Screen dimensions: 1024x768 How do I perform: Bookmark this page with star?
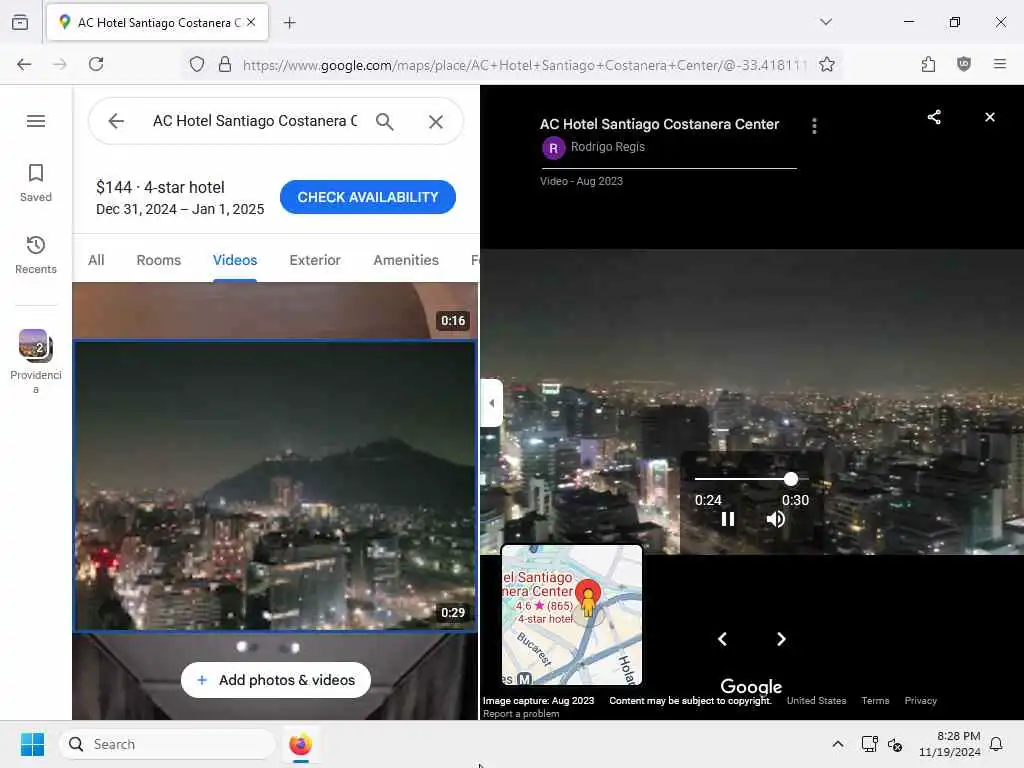(827, 64)
